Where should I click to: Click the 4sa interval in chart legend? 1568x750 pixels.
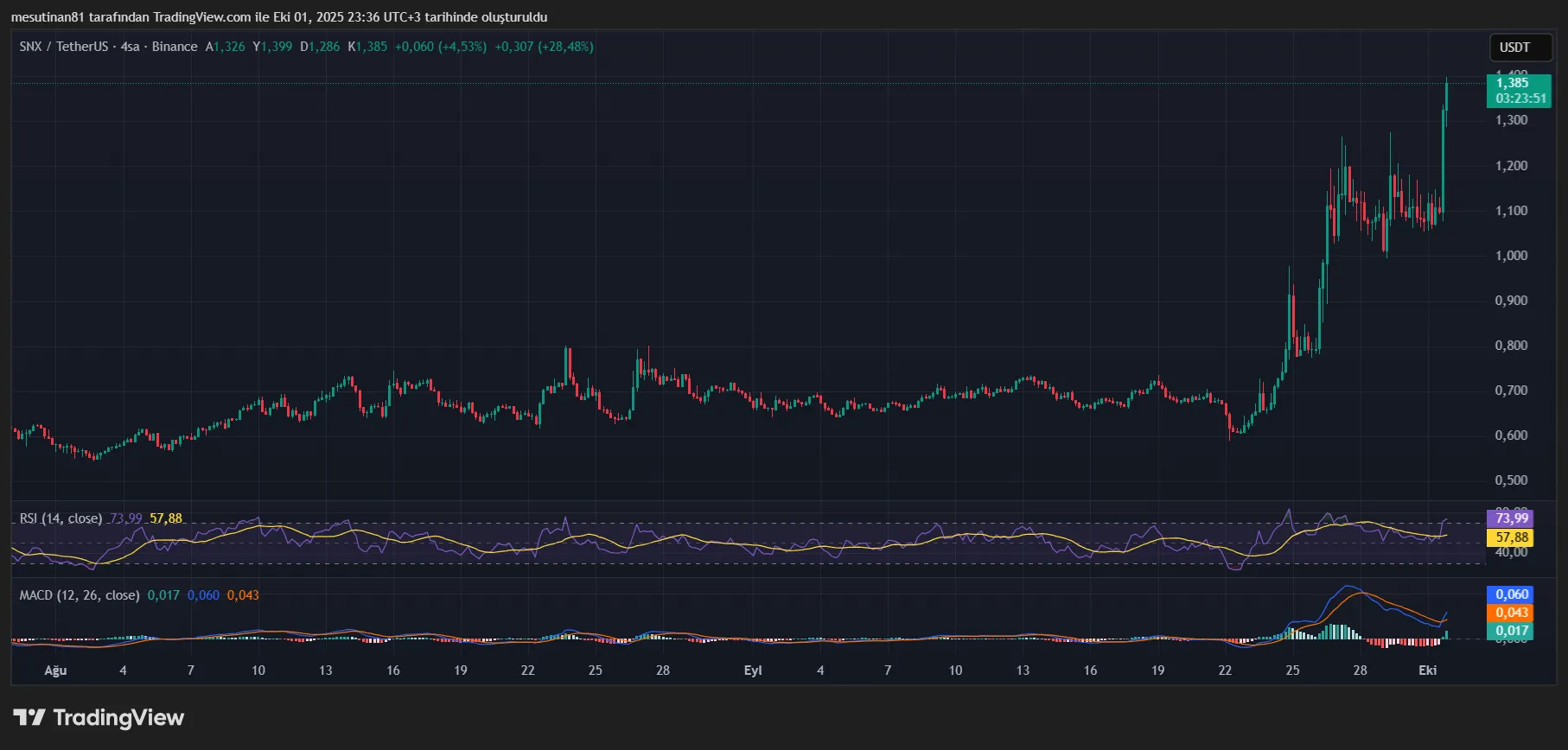pos(130,47)
